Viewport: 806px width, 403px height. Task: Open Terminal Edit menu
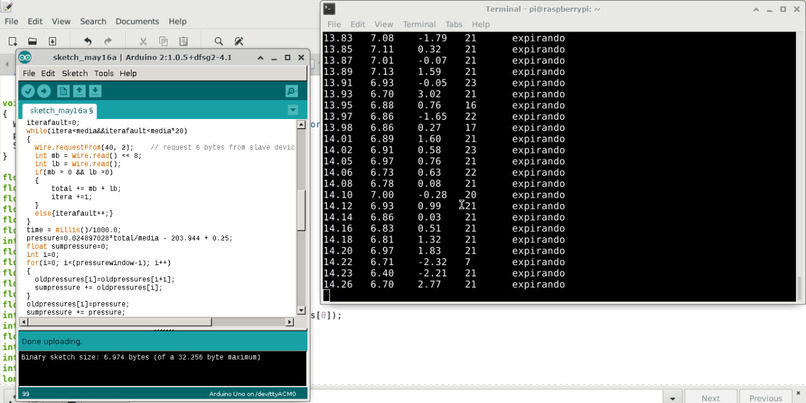[x=358, y=24]
